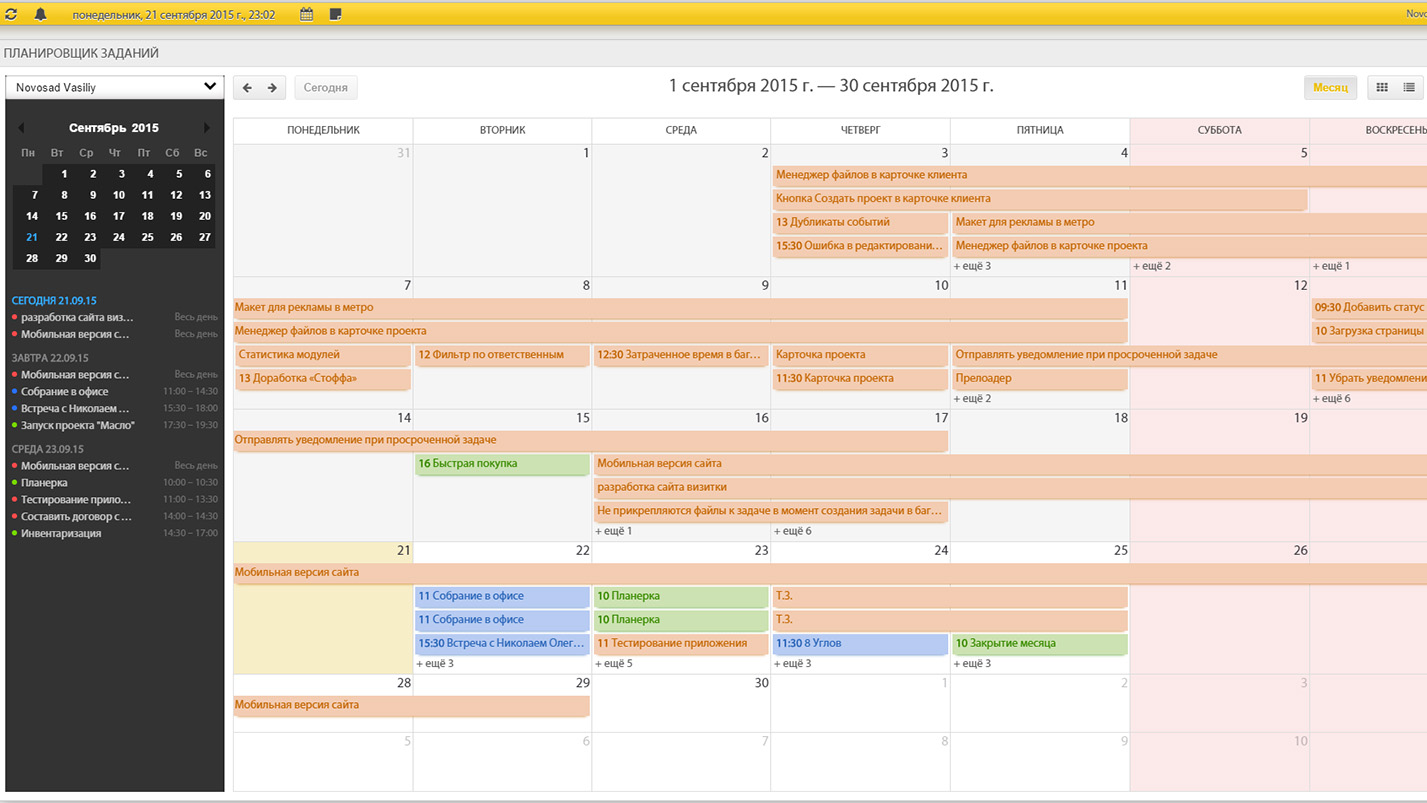The width and height of the screenshot is (1427, 803).
Task: Open event '12:30 Затраченное время в баг'
Action: 681,355
